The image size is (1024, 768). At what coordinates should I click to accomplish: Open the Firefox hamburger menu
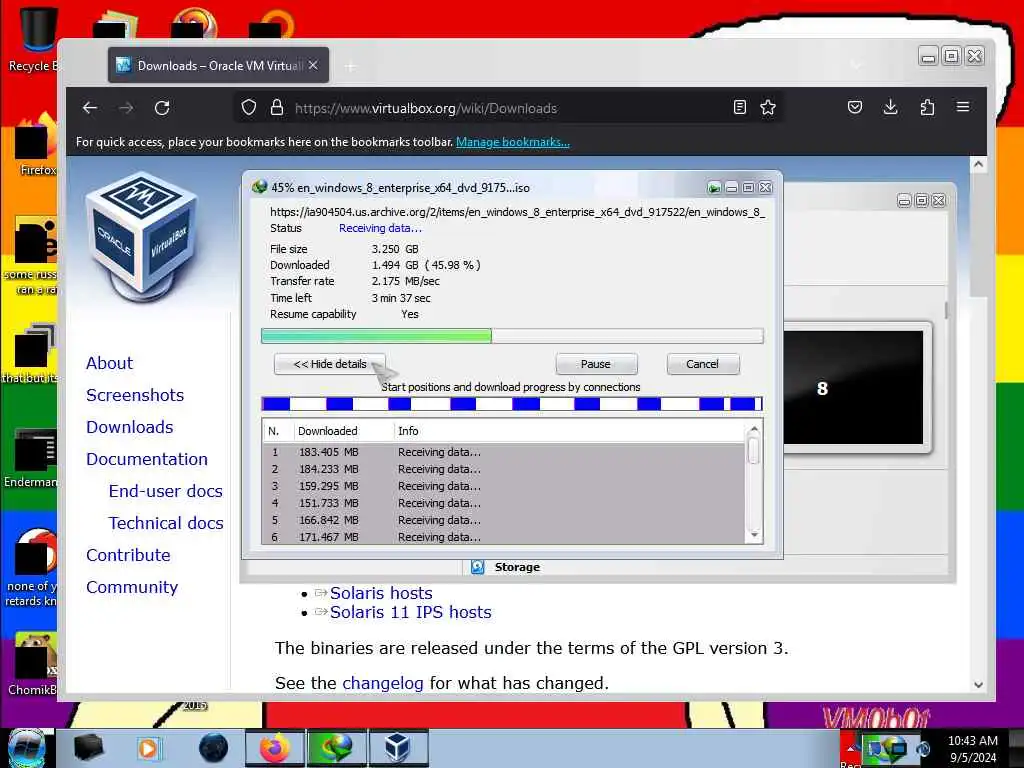[963, 107]
